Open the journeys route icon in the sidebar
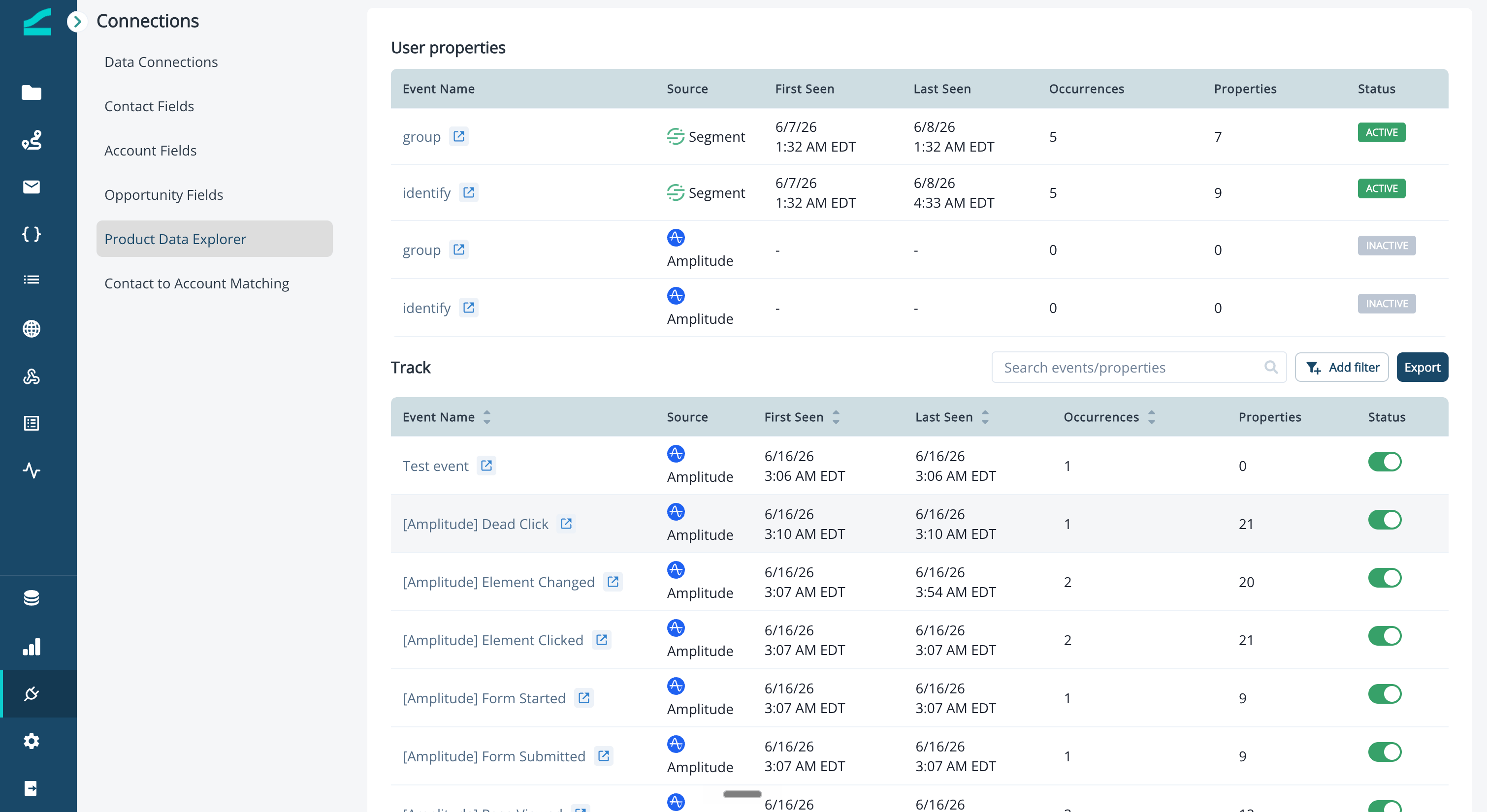Image resolution: width=1487 pixels, height=812 pixels. click(31, 140)
